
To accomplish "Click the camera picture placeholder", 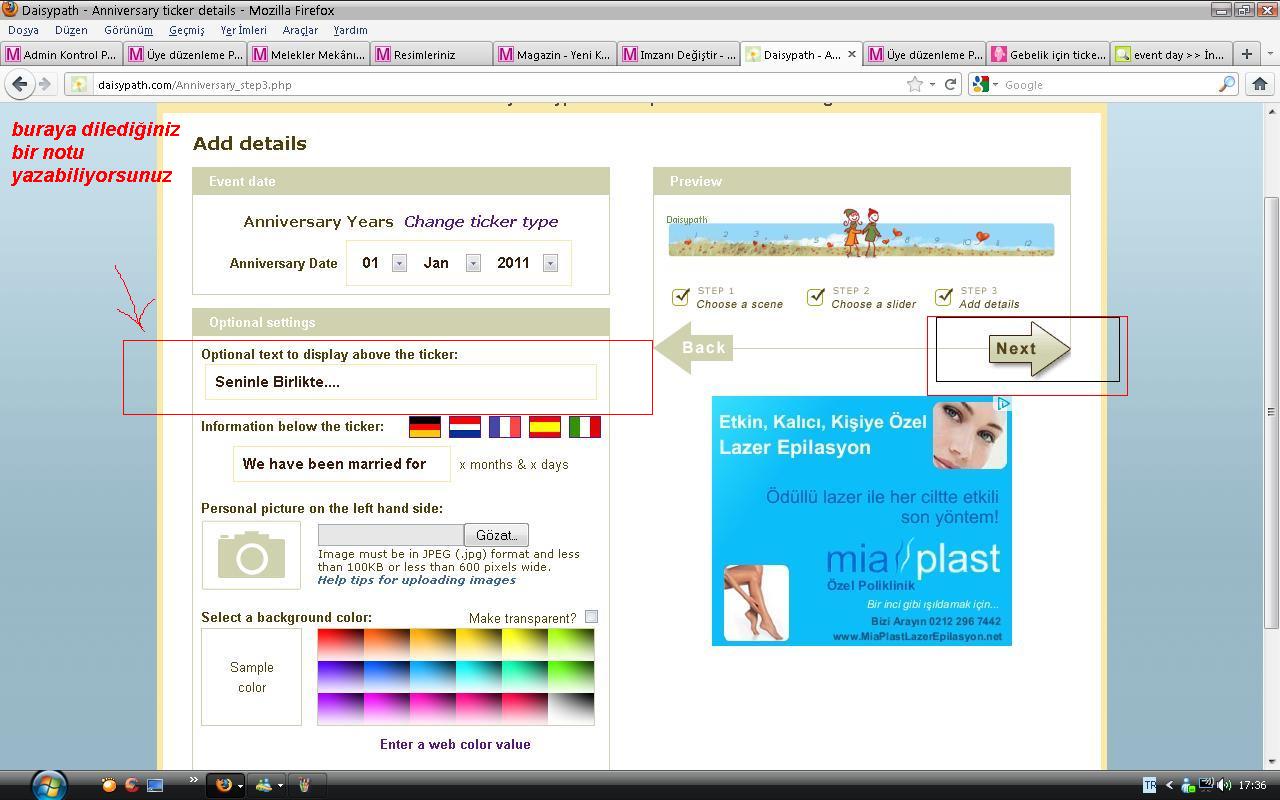I will click(x=251, y=555).
